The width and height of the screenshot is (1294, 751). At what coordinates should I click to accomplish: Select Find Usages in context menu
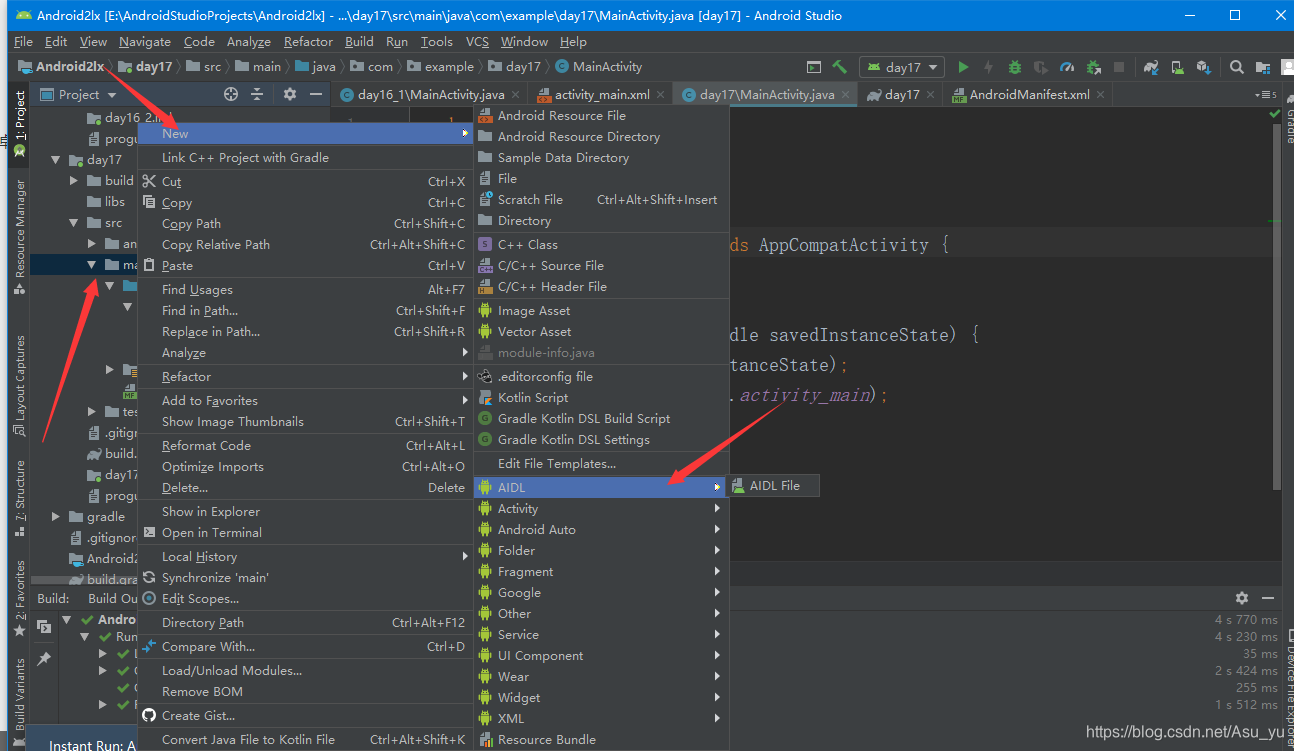305,289
